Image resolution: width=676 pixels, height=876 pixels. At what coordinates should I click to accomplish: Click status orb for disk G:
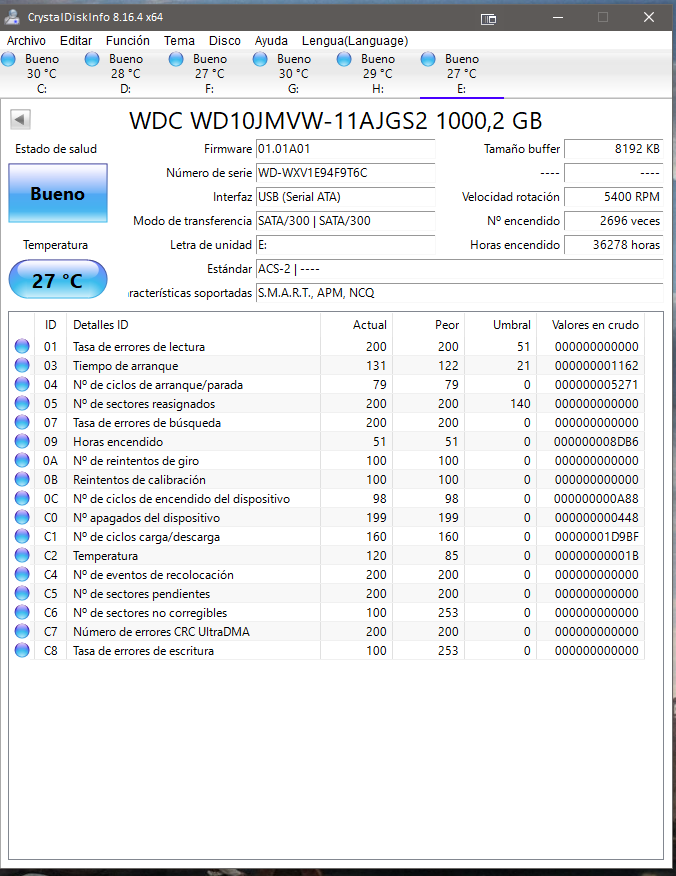[x=260, y=59]
